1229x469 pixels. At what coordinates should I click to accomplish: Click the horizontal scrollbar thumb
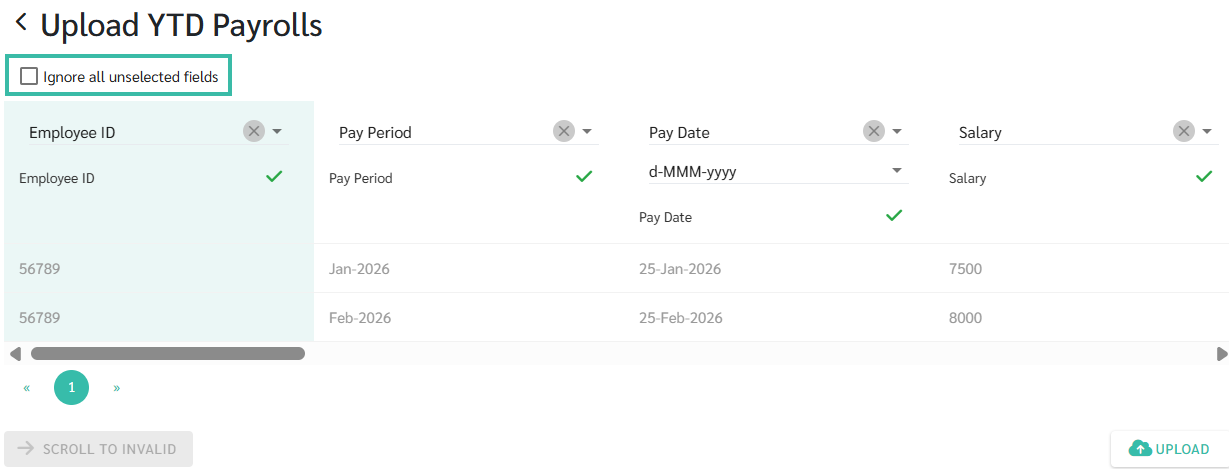click(x=167, y=353)
